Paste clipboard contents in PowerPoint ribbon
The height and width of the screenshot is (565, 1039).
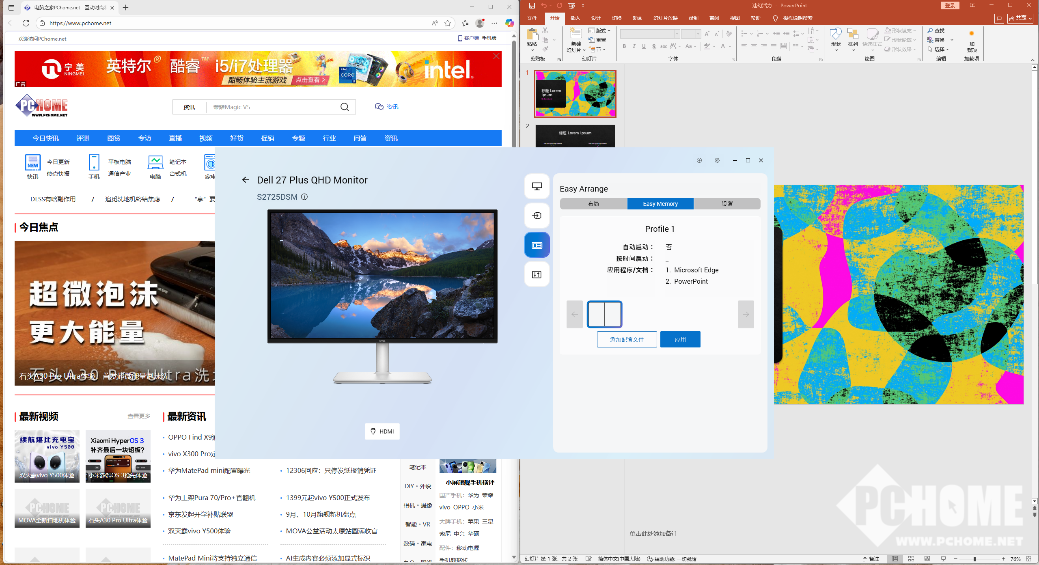(532, 36)
